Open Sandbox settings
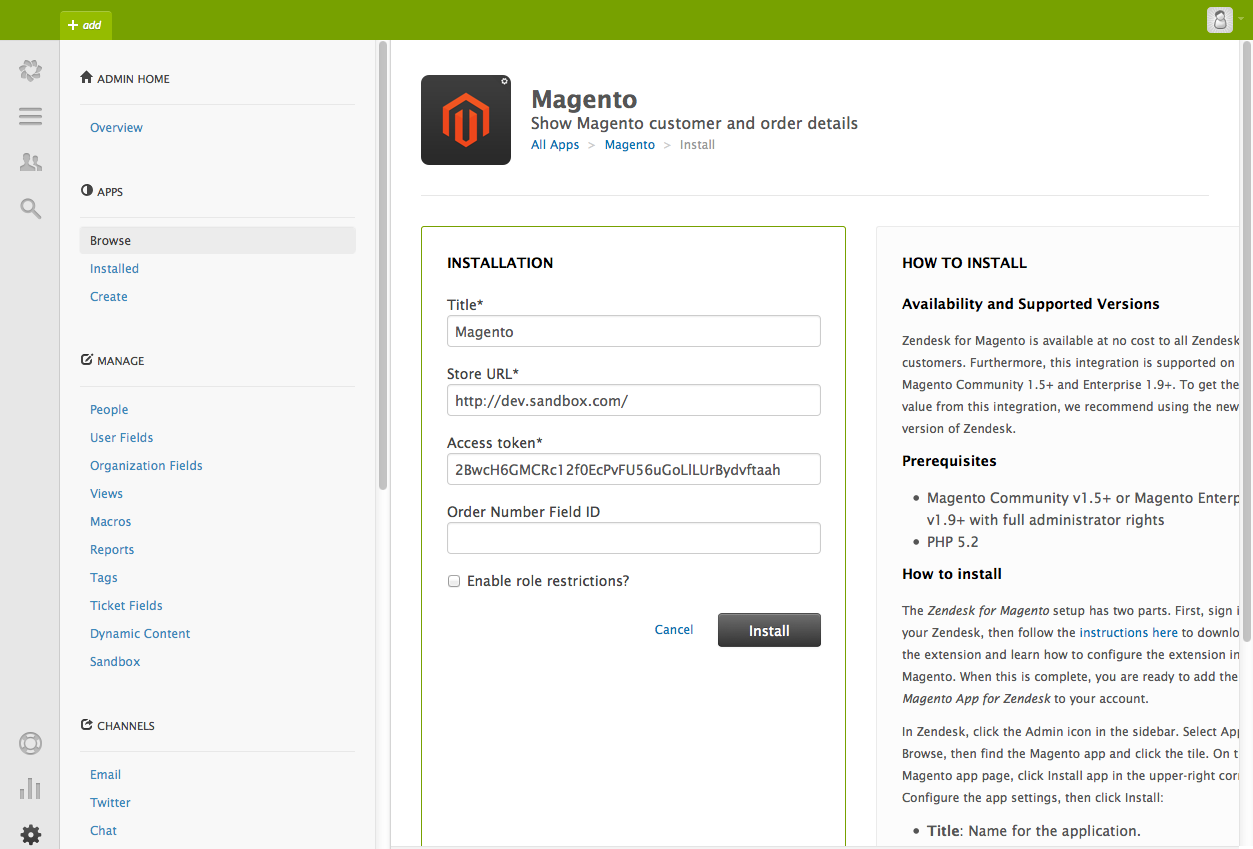 (x=115, y=662)
